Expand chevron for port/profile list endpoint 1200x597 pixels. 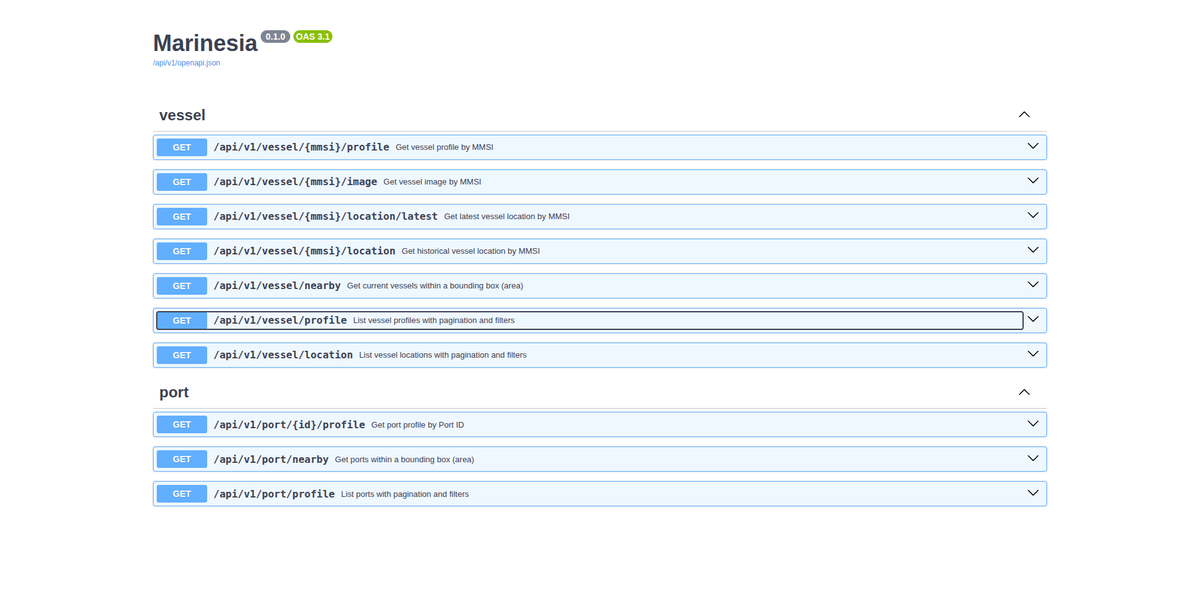1033,493
